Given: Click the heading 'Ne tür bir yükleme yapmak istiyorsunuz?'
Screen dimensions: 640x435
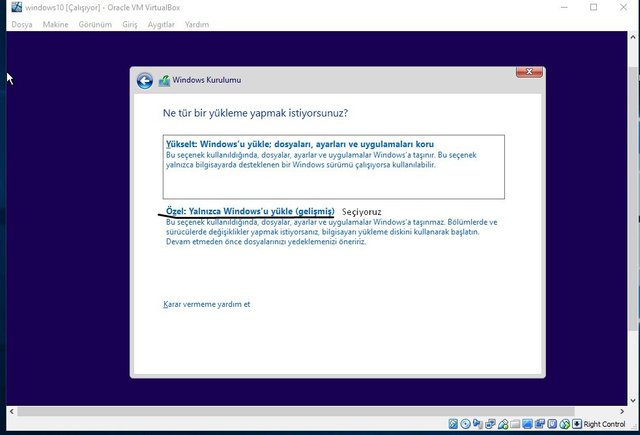Looking at the screenshot, I should click(x=255, y=113).
